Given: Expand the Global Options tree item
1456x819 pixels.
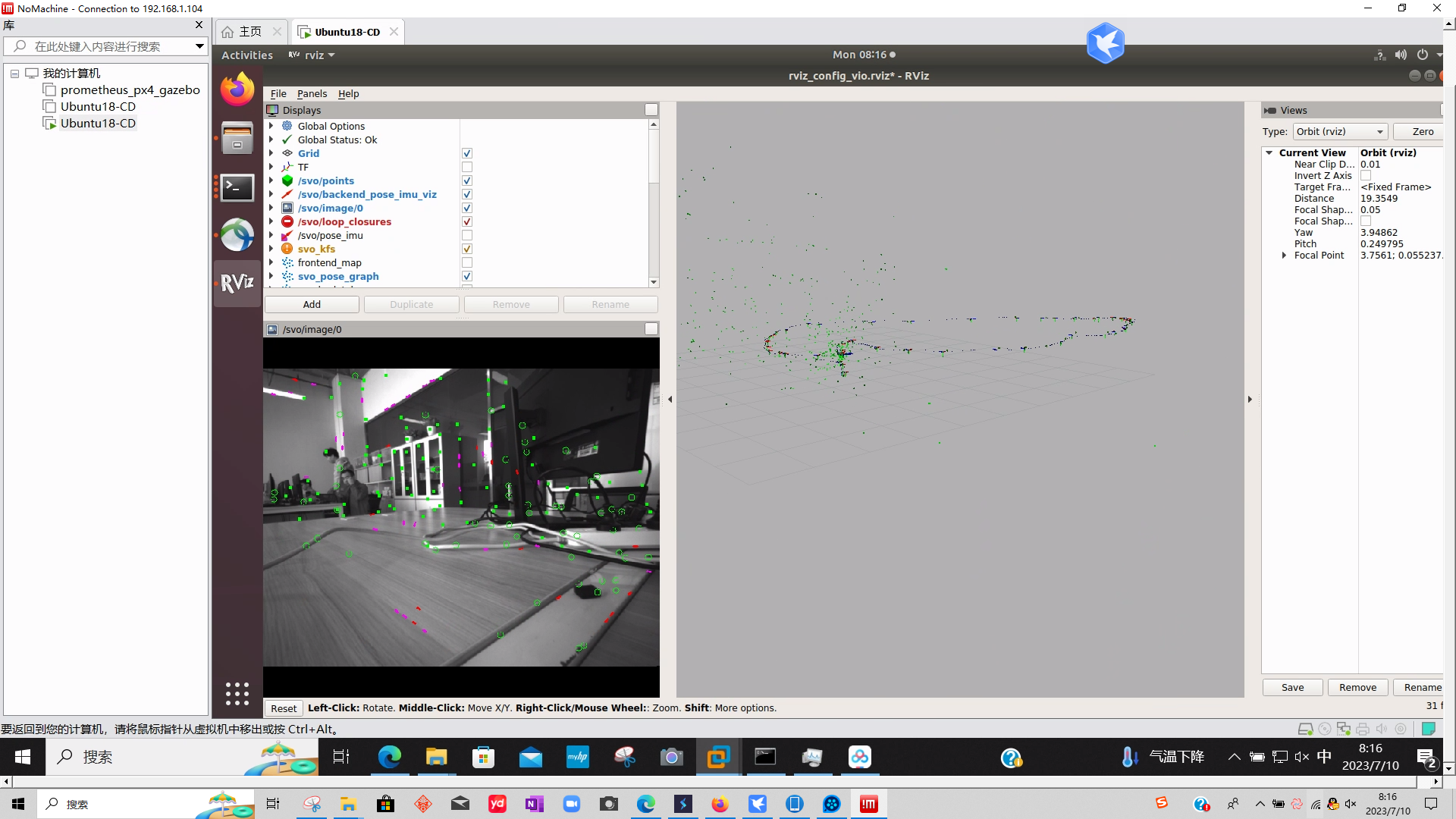Looking at the screenshot, I should [x=271, y=126].
